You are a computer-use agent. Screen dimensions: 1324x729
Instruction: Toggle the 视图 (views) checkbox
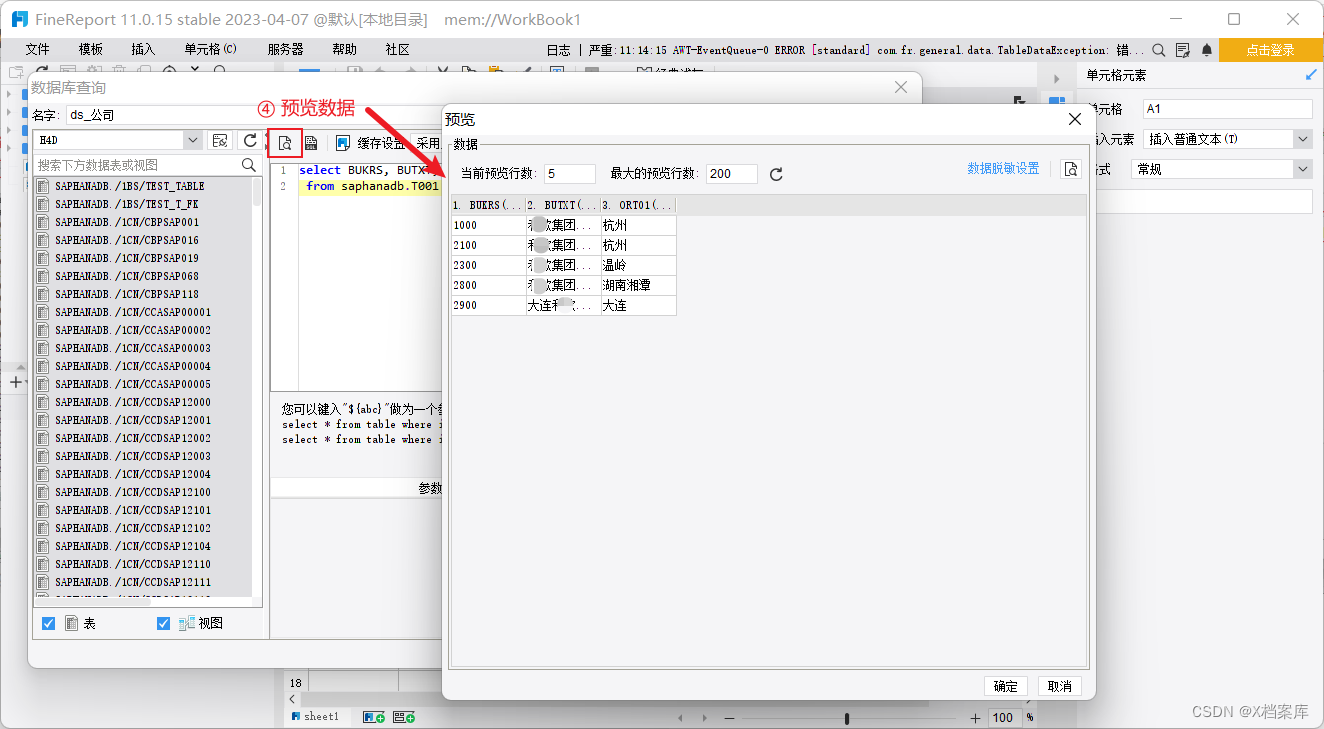tap(164, 624)
